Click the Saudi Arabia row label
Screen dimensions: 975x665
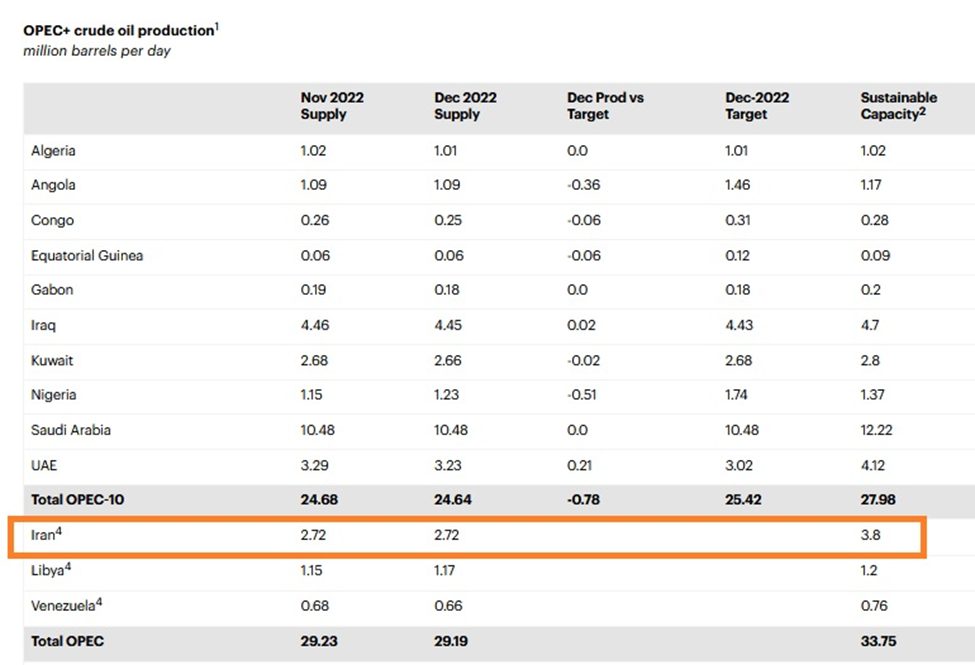[71, 431]
